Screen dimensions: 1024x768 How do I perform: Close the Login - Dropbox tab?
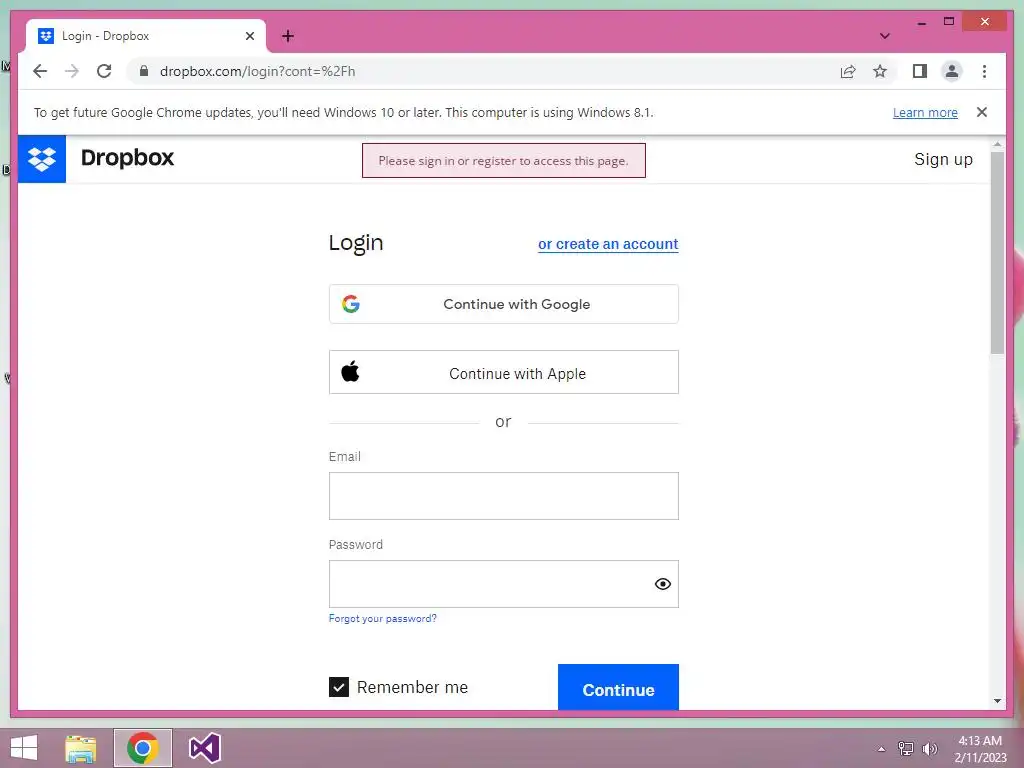tap(249, 36)
